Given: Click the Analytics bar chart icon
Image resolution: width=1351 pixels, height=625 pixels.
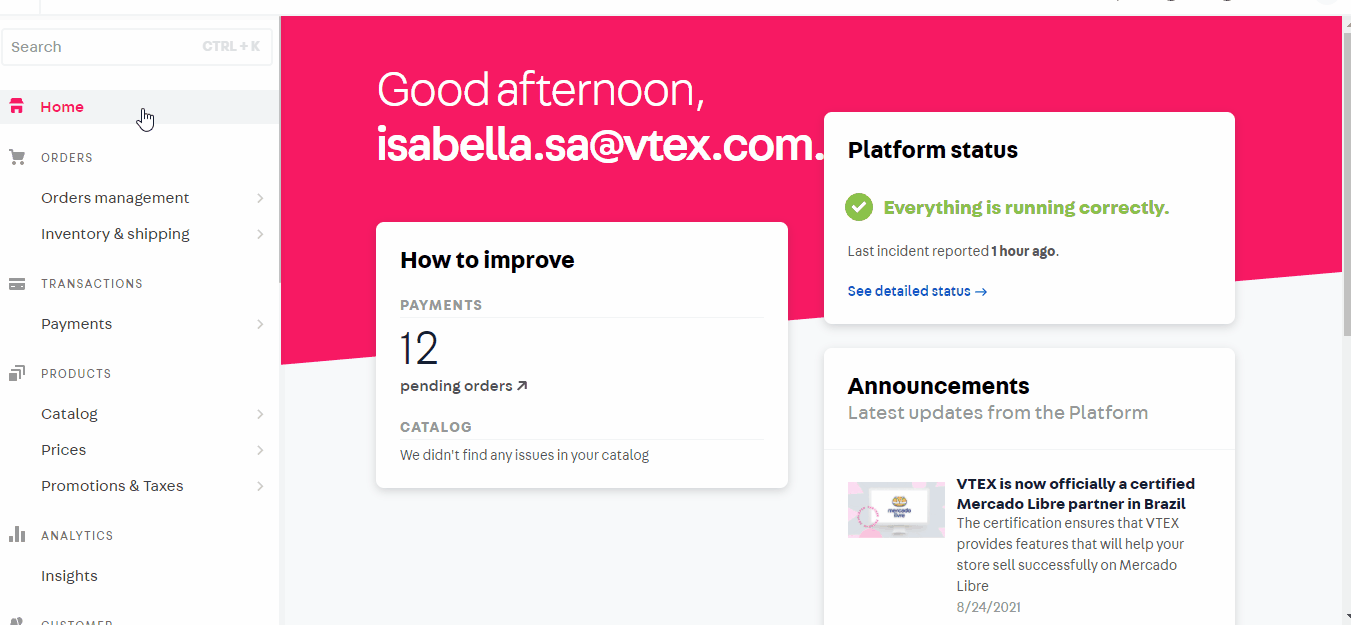Looking at the screenshot, I should [x=16, y=535].
